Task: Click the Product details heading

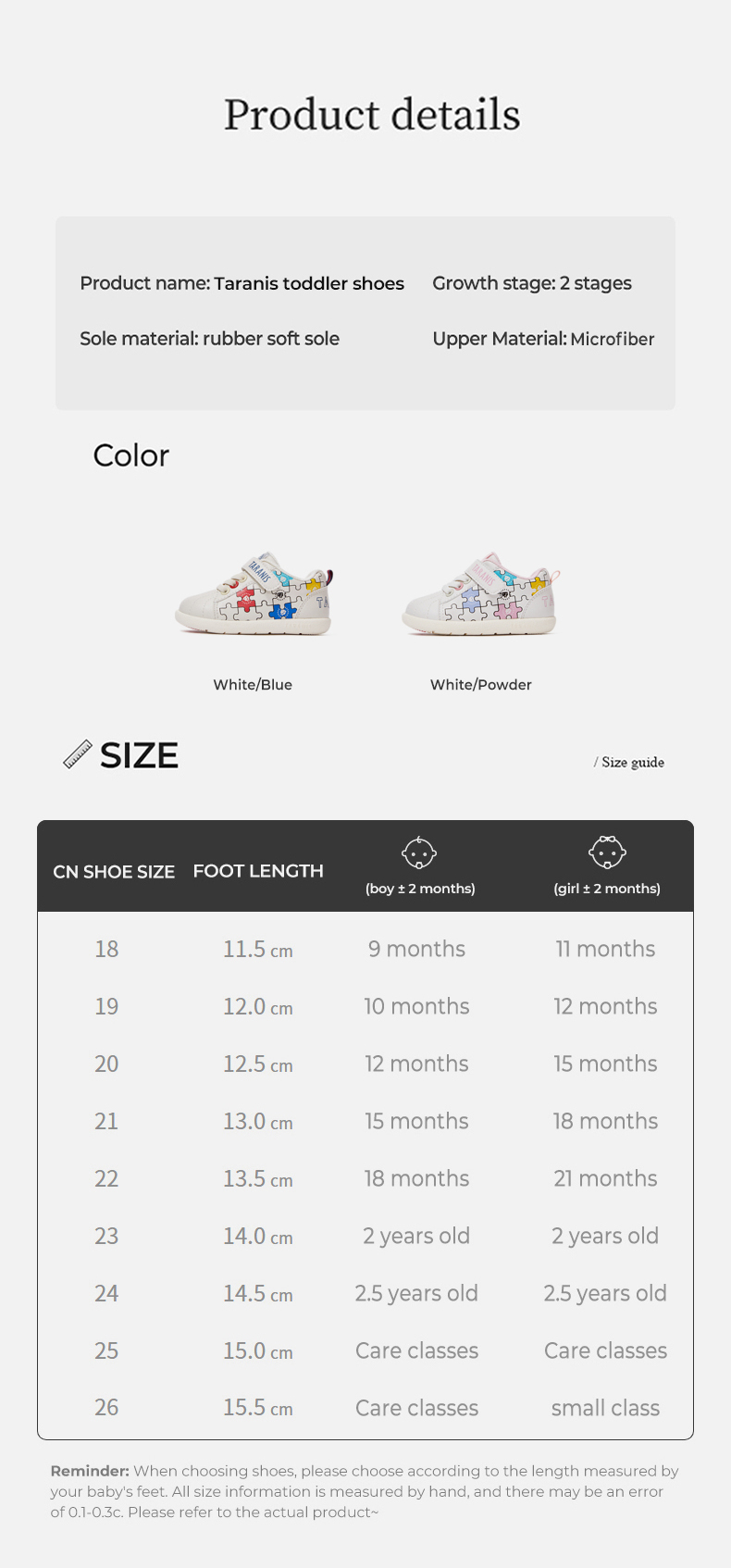Action: 372,115
